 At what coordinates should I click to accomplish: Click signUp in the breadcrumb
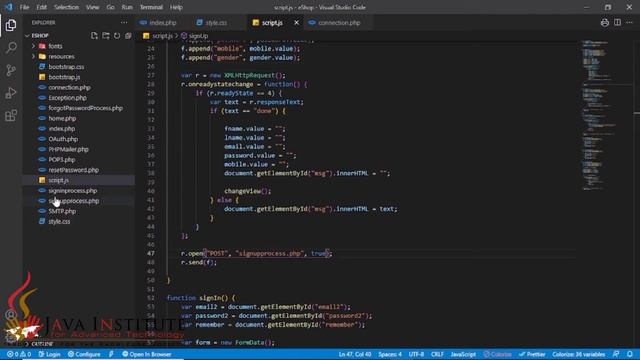(x=195, y=36)
